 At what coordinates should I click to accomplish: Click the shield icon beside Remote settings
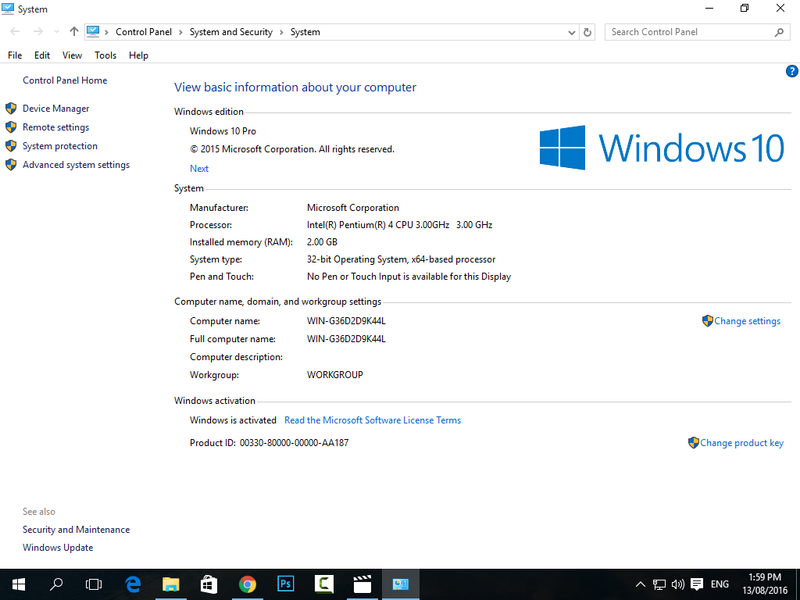11,127
